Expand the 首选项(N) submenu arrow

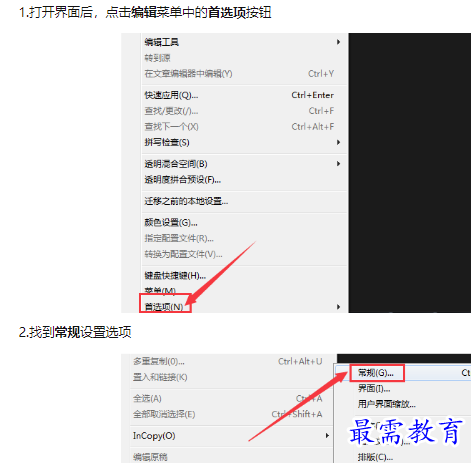click(x=338, y=307)
